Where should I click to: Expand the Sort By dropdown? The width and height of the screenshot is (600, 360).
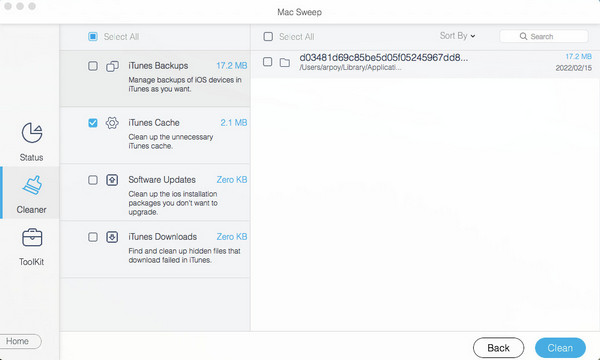click(x=457, y=36)
